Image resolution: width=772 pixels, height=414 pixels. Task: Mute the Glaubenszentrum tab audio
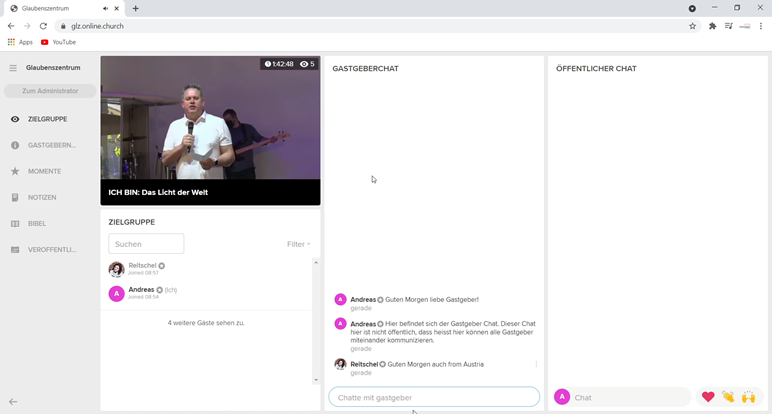pos(105,8)
